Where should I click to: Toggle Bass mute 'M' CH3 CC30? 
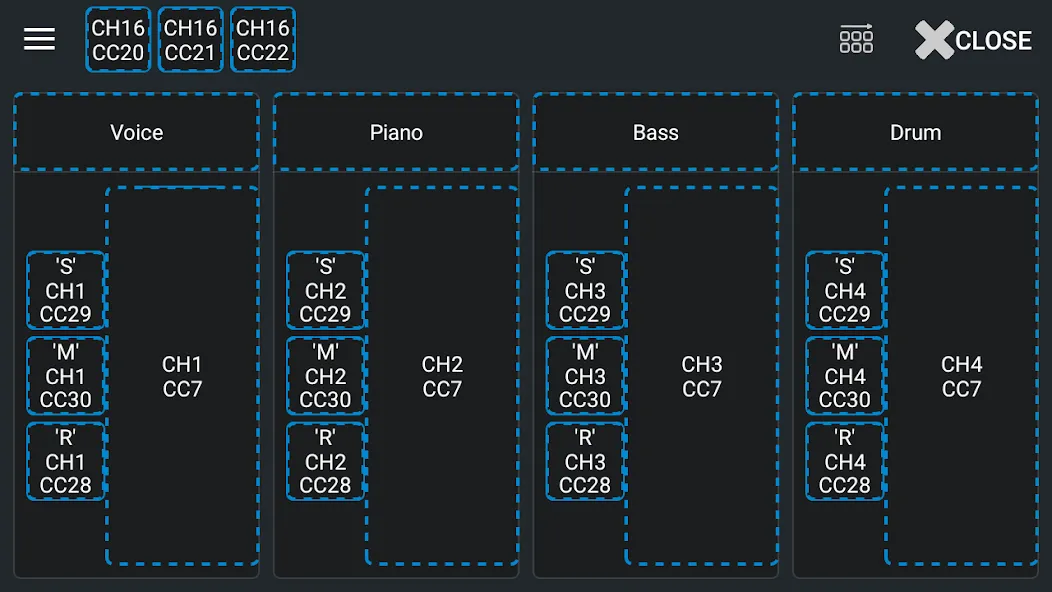(x=585, y=376)
